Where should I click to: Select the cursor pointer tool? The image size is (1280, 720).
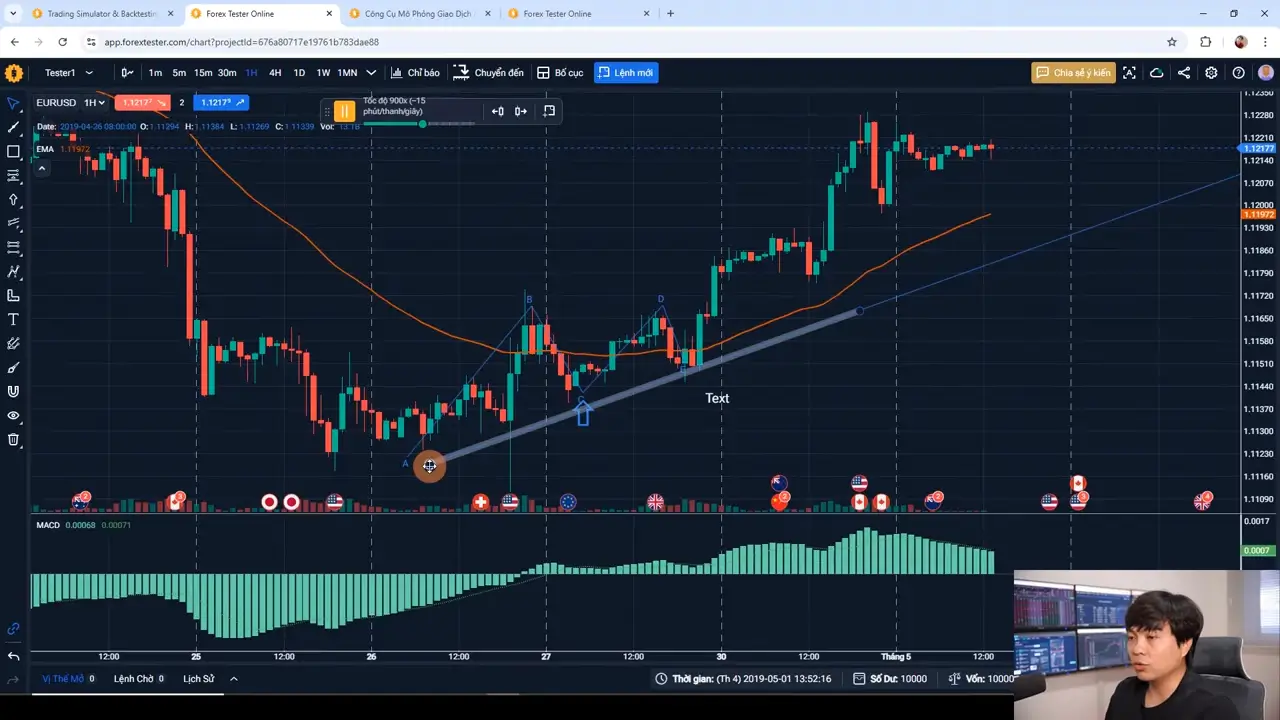pos(13,103)
